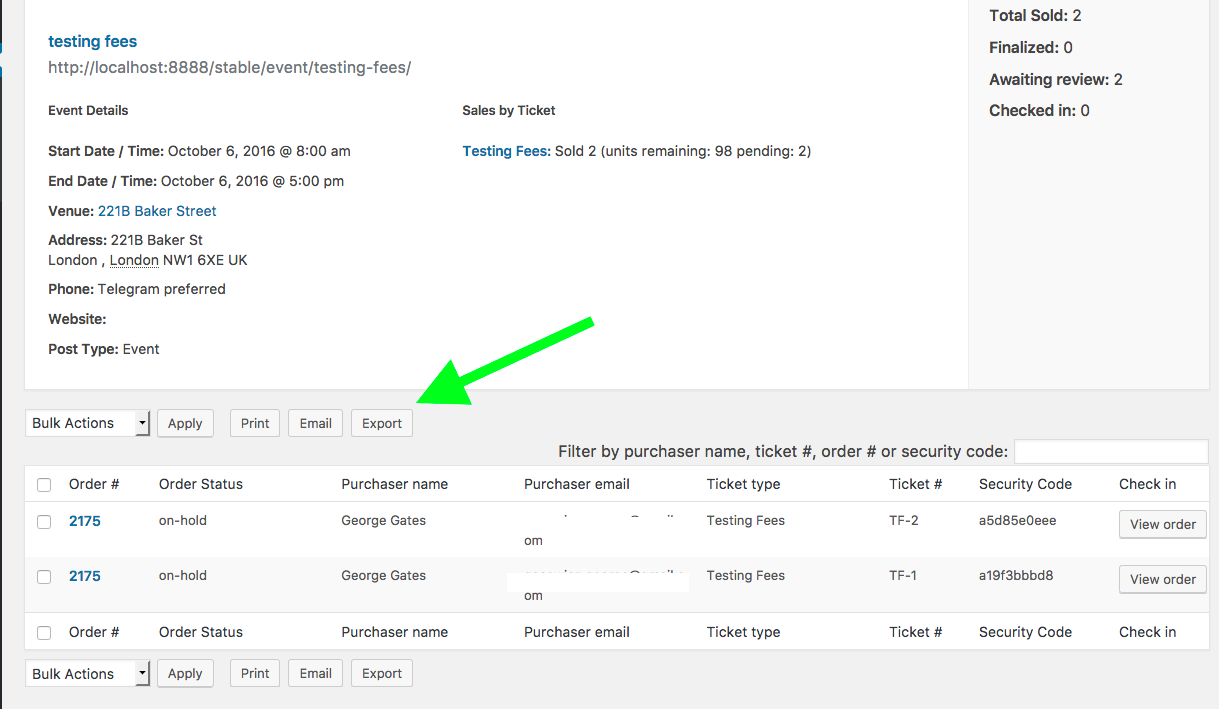Image resolution: width=1219 pixels, height=709 pixels.
Task: Click the bottom Apply button
Action: [185, 674]
